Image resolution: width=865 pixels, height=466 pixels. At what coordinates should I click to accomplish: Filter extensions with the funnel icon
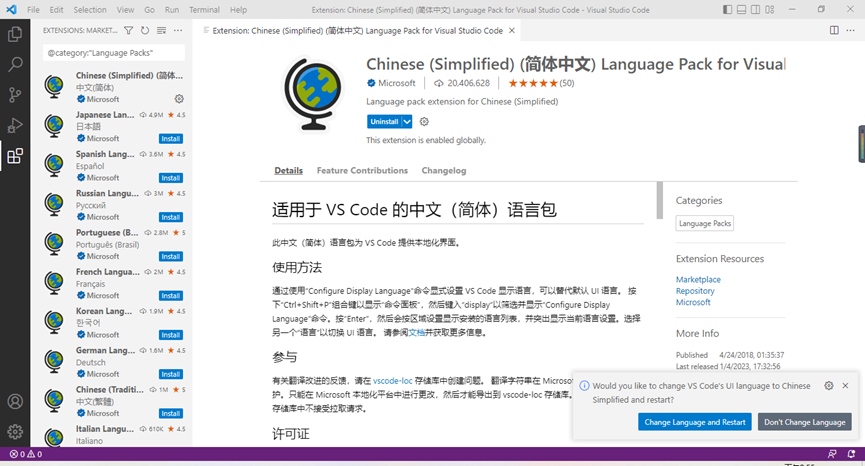(x=129, y=30)
